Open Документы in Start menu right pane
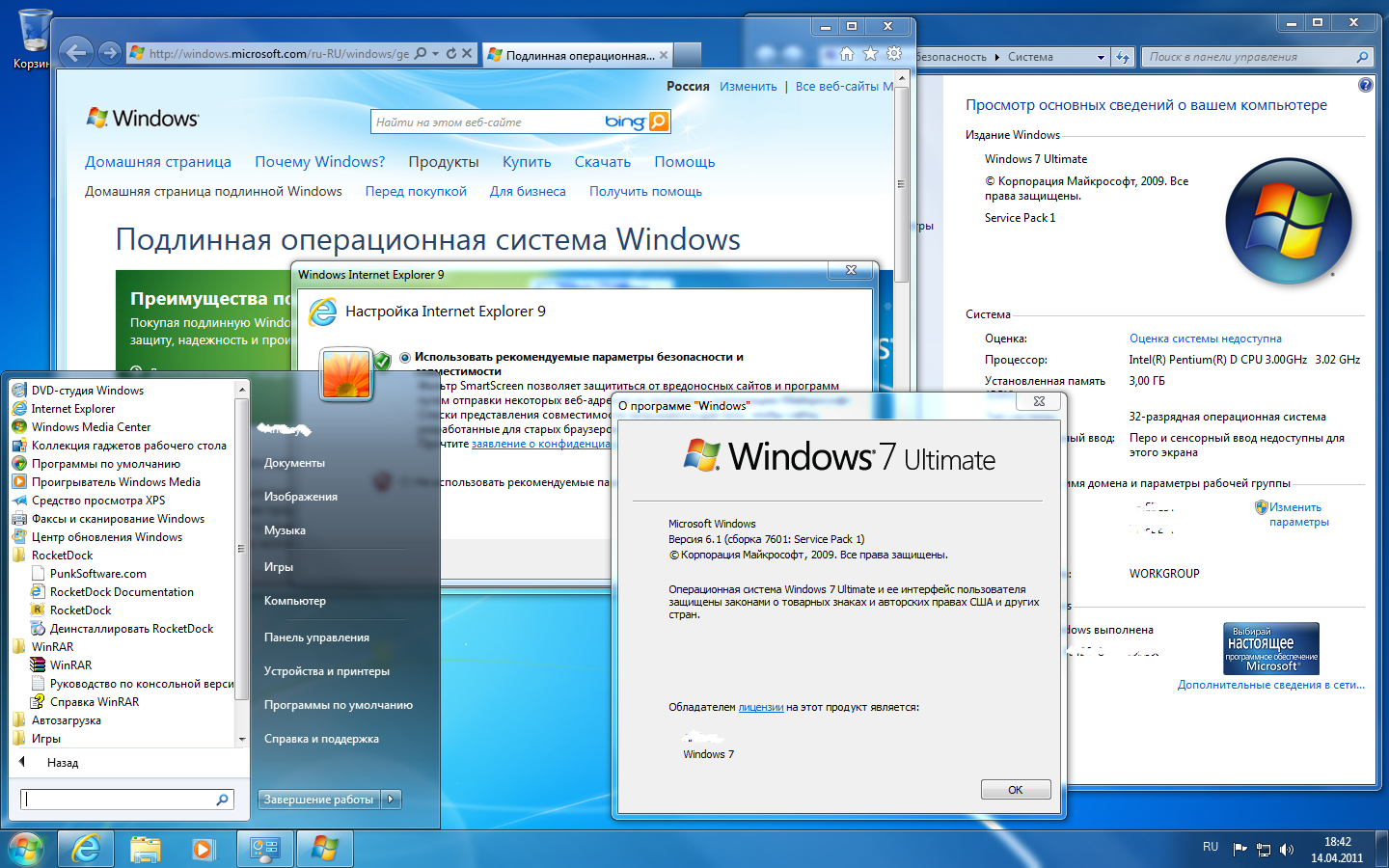 tap(294, 463)
